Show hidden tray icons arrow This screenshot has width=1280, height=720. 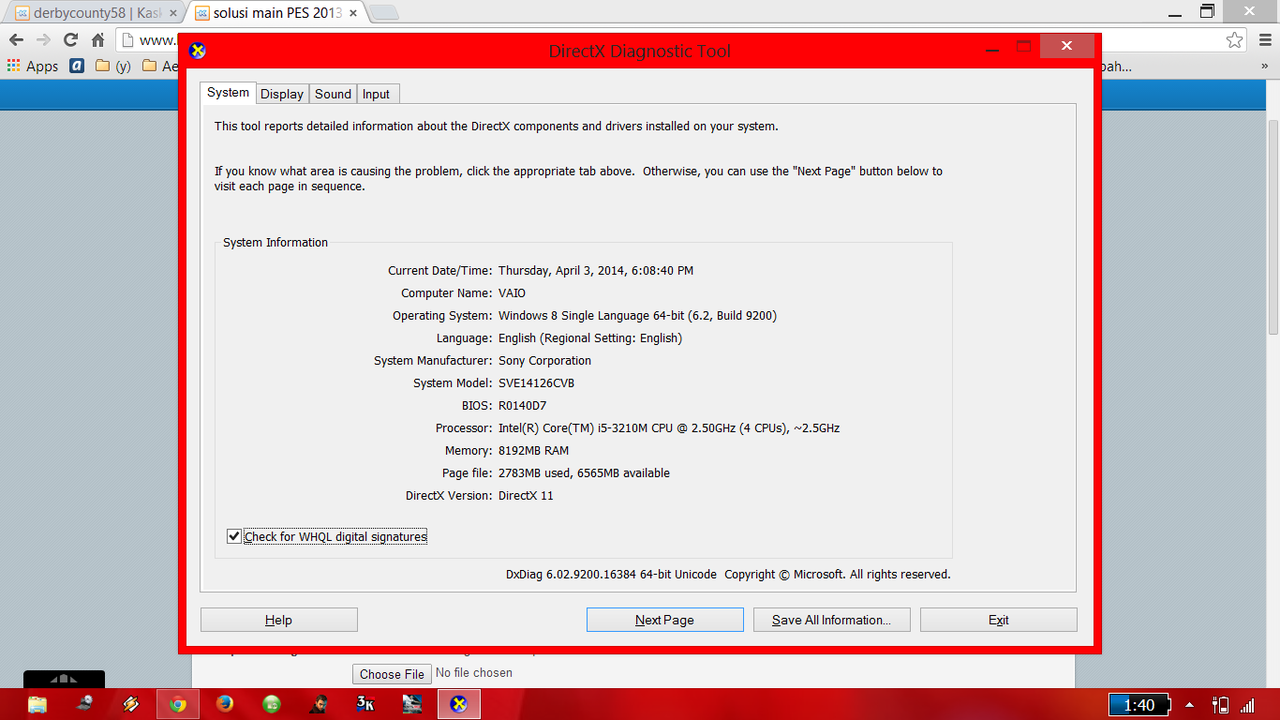pos(1189,705)
